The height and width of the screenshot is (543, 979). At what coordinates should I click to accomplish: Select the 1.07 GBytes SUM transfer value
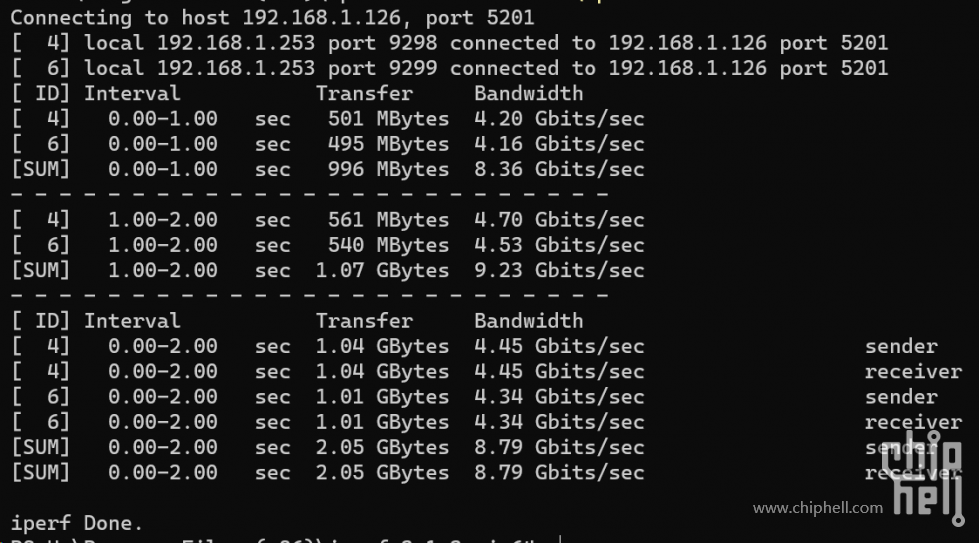click(382, 270)
